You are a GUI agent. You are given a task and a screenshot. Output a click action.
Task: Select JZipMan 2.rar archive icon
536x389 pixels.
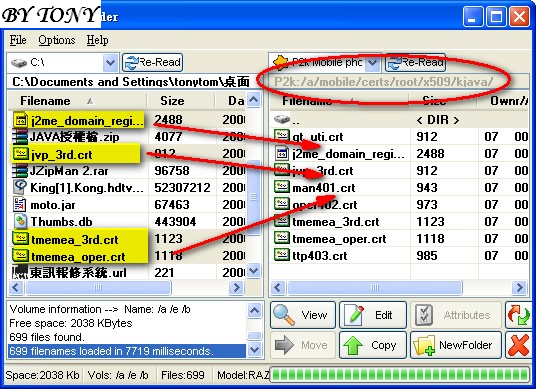pyautogui.click(x=20, y=171)
